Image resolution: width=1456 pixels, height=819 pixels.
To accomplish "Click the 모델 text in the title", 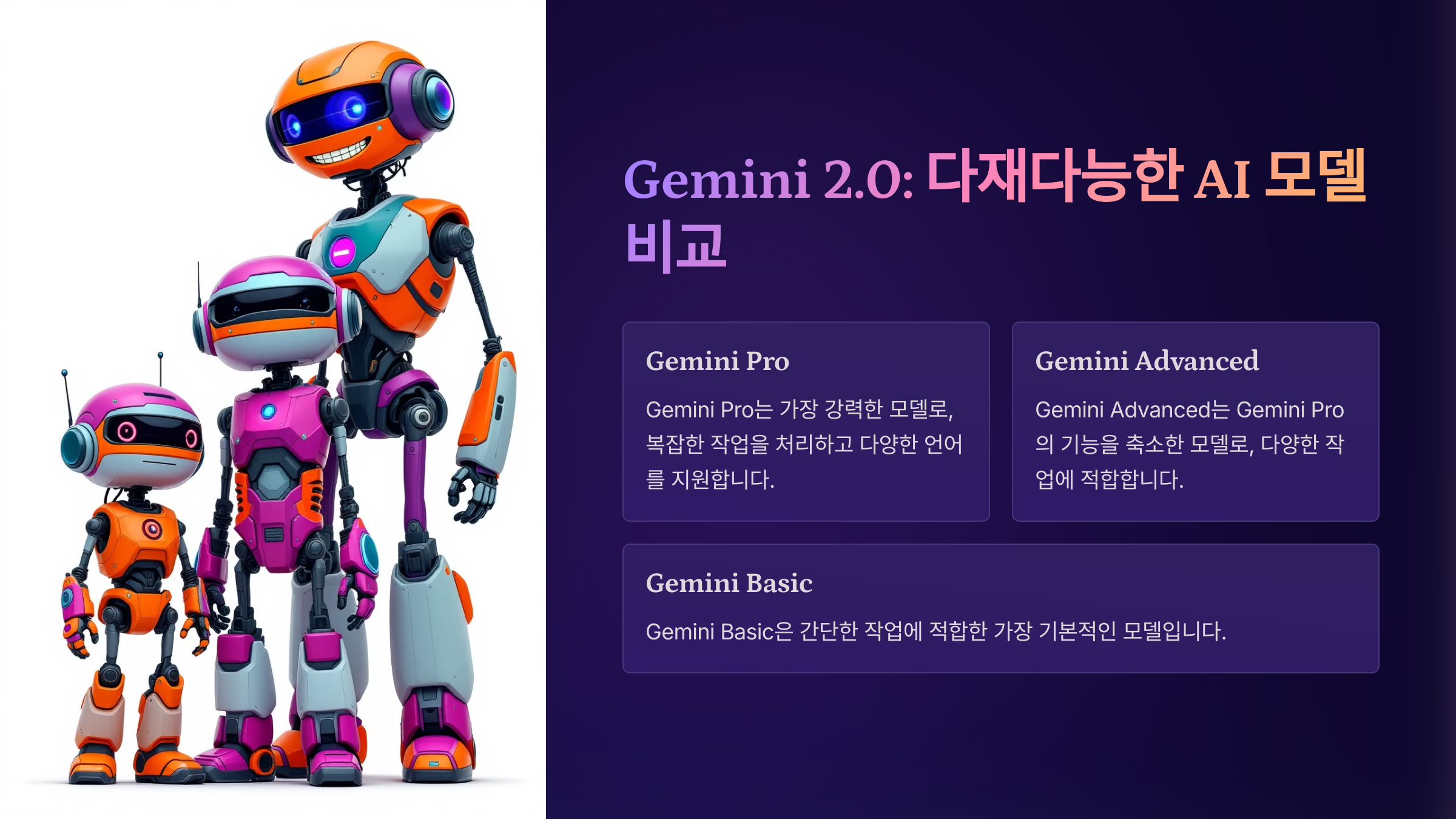I will point(1315,175).
